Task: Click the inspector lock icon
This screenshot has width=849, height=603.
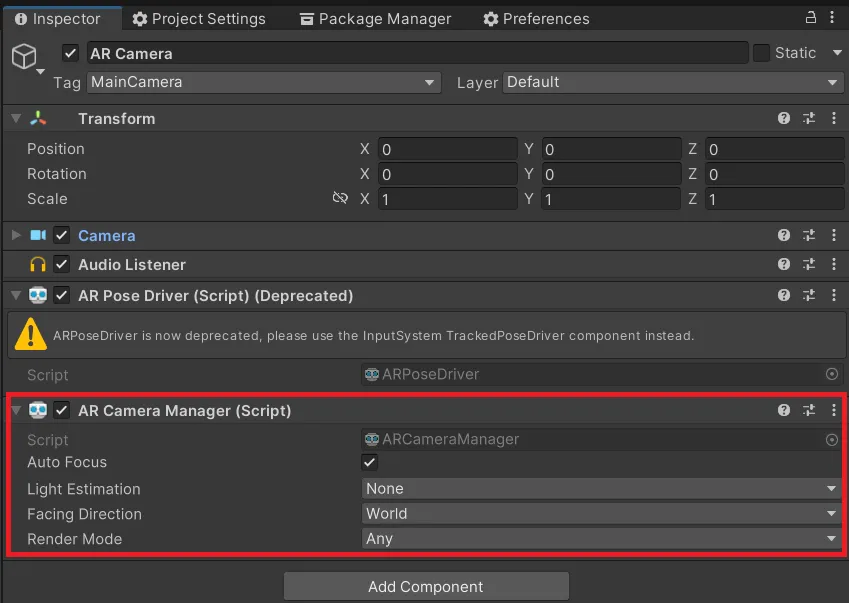Action: click(x=810, y=18)
